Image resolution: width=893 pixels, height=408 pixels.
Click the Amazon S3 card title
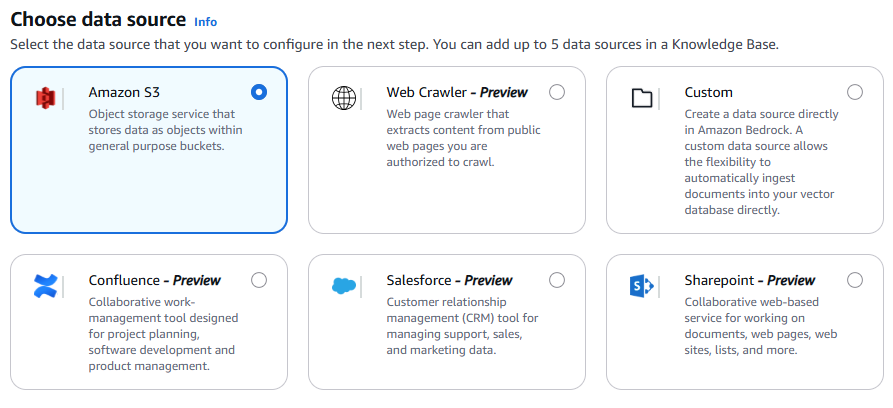tap(124, 92)
